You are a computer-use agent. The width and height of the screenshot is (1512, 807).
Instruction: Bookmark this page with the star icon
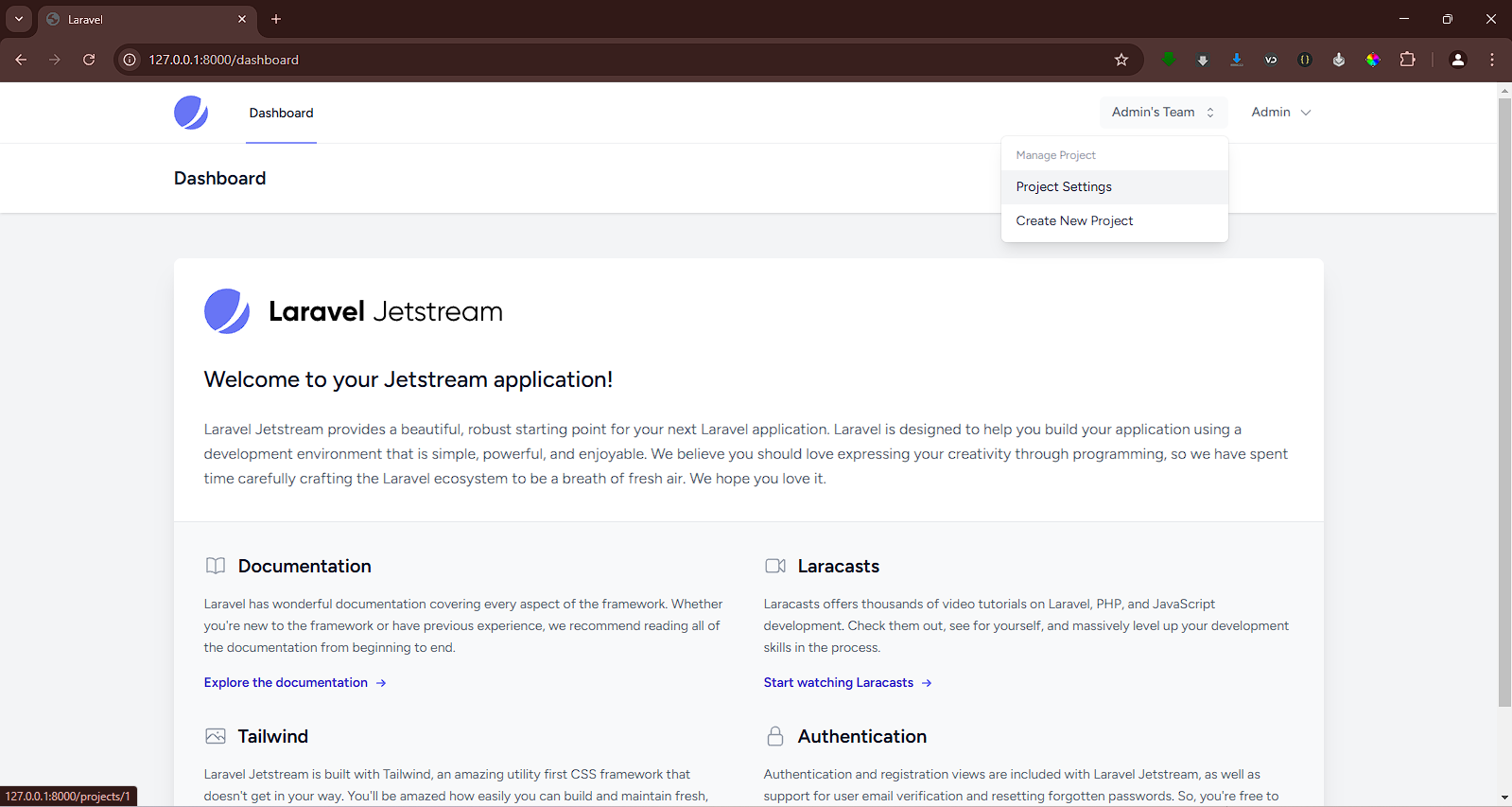pyautogui.click(x=1121, y=60)
